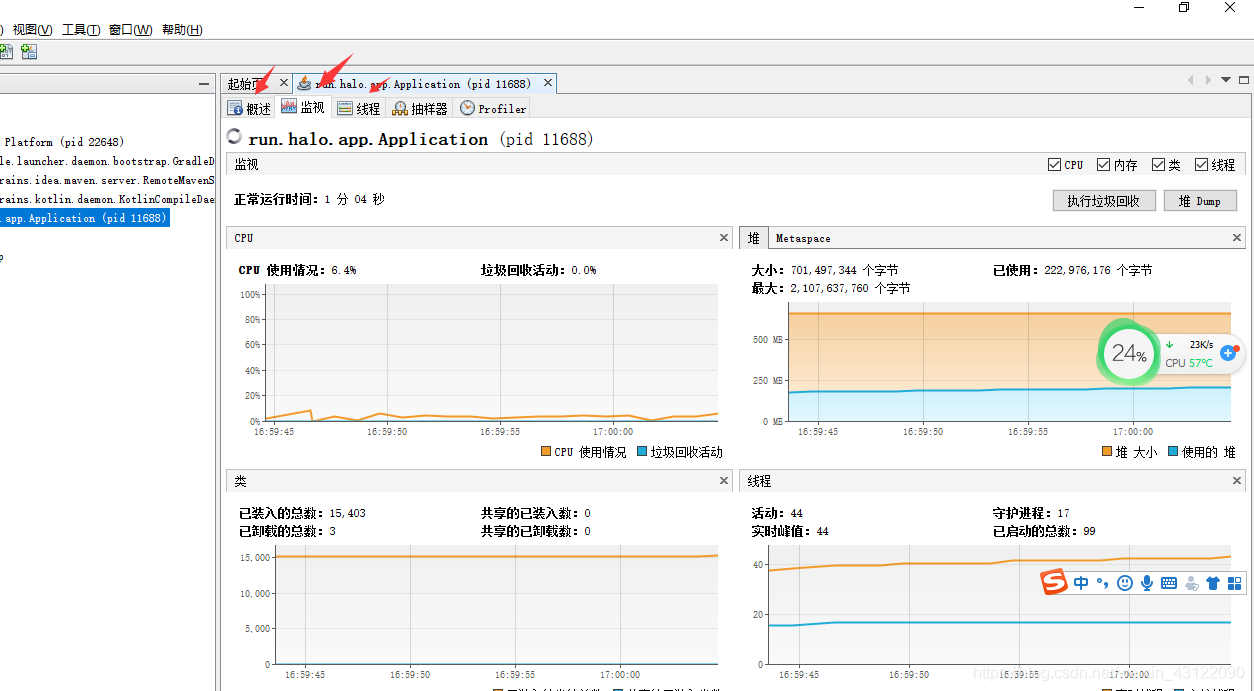Viewport: 1254px width, 691px height.
Task: Click the 最大: 2,107,637,760 个字节 value
Action: (x=830, y=288)
